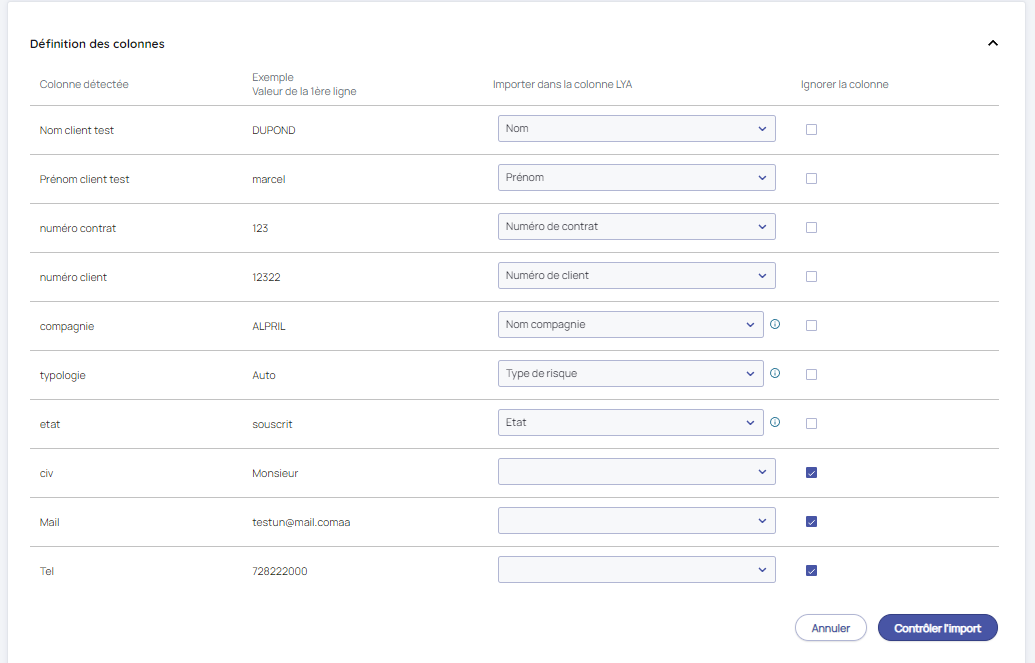Uncheck the ignore checkbox for Tel row
1035x663 pixels.
(811, 570)
